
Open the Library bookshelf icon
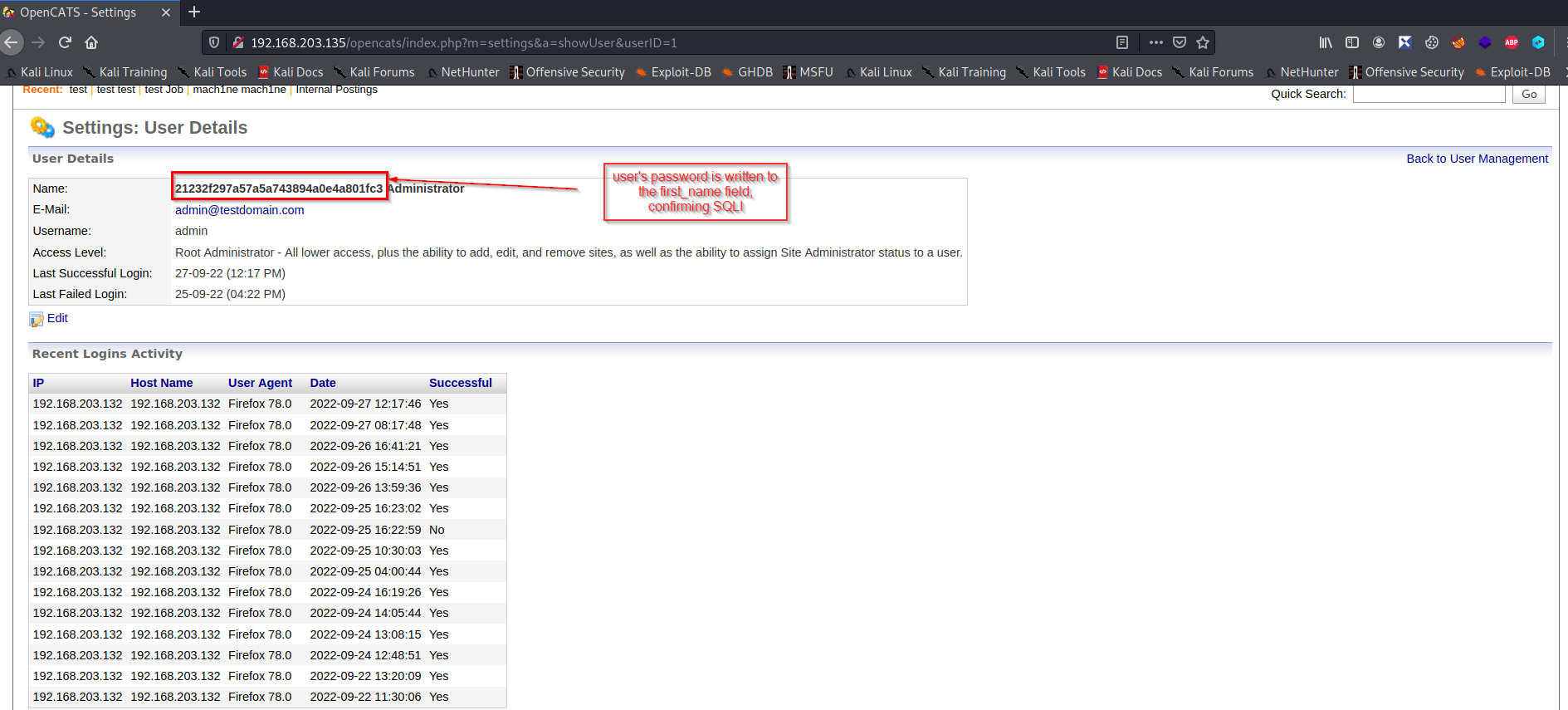click(x=1326, y=42)
